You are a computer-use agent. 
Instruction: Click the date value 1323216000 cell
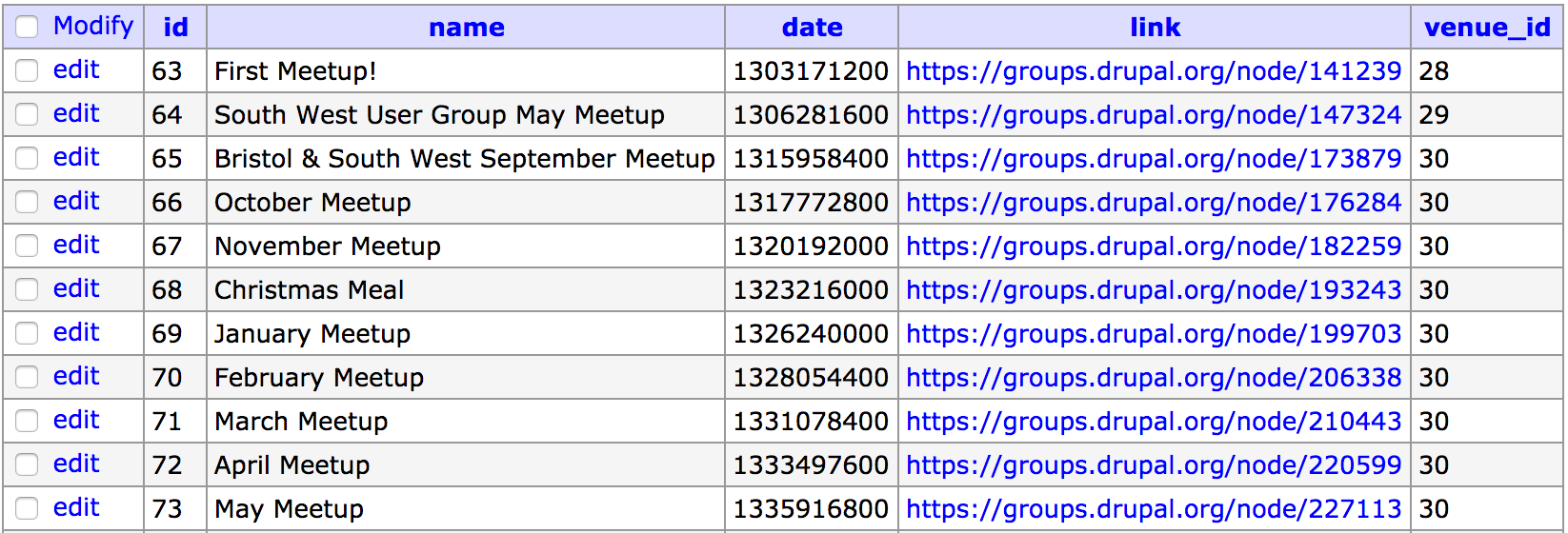point(811,290)
